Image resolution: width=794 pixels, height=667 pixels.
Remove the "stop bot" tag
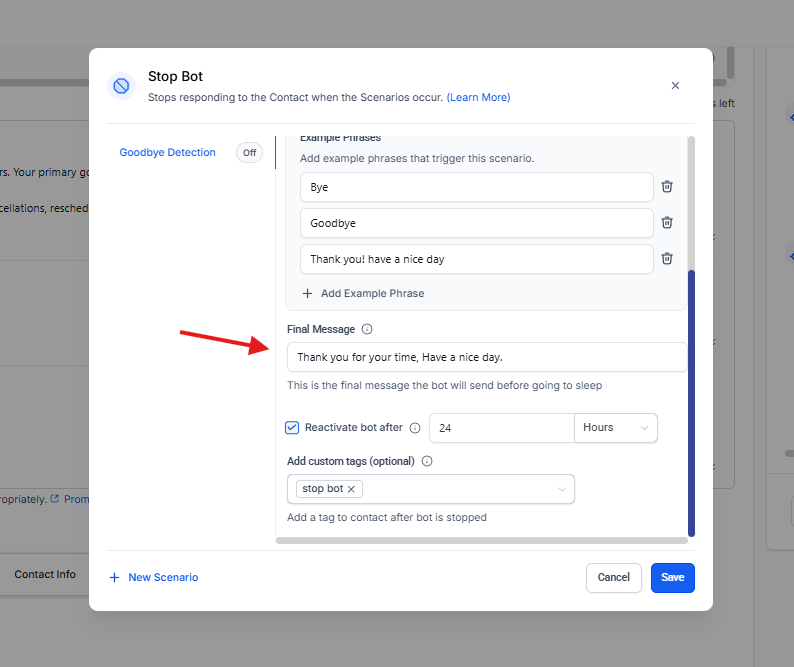351,489
